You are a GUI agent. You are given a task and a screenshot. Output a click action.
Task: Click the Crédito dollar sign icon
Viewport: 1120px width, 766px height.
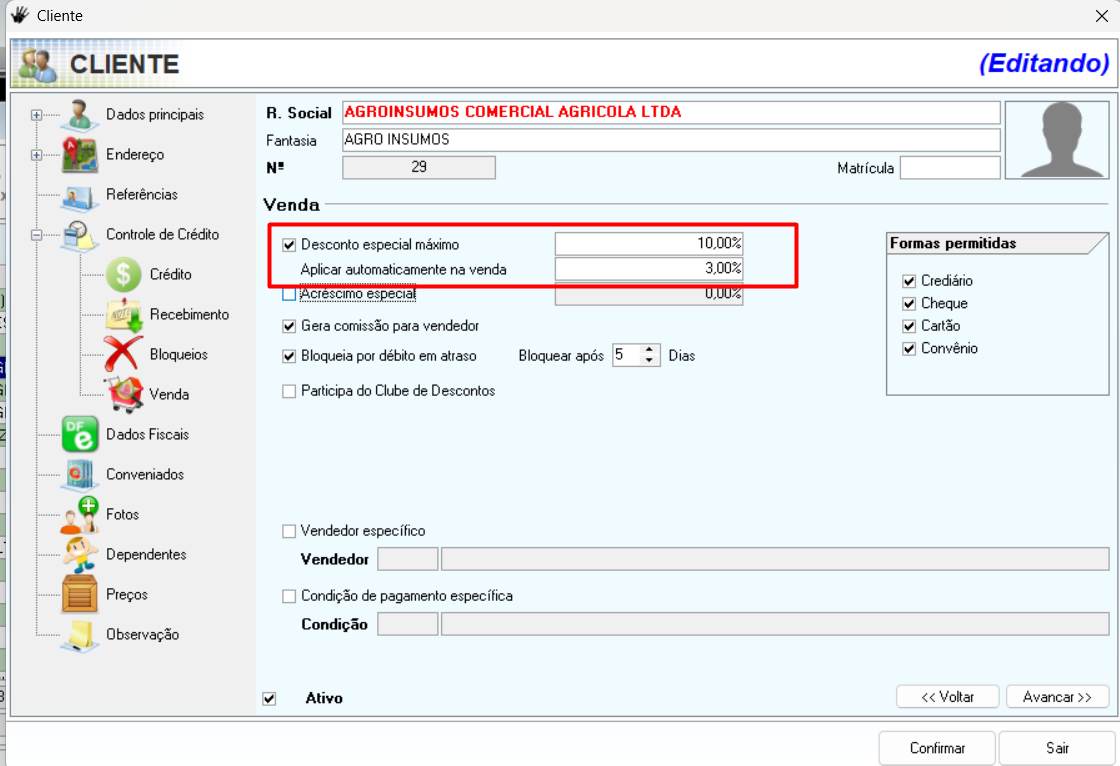[x=123, y=275]
